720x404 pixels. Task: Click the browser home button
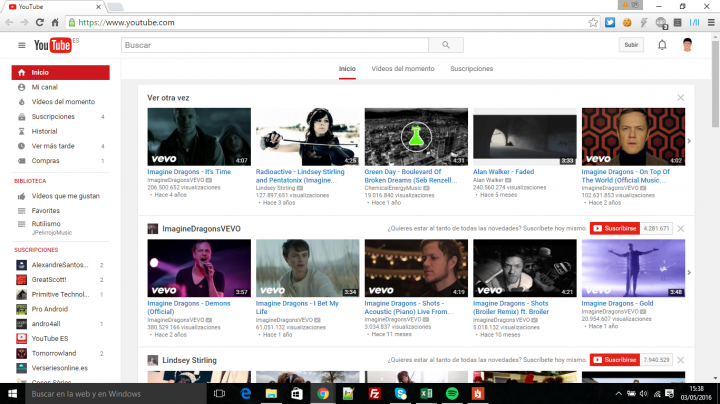pyautogui.click(x=55, y=22)
